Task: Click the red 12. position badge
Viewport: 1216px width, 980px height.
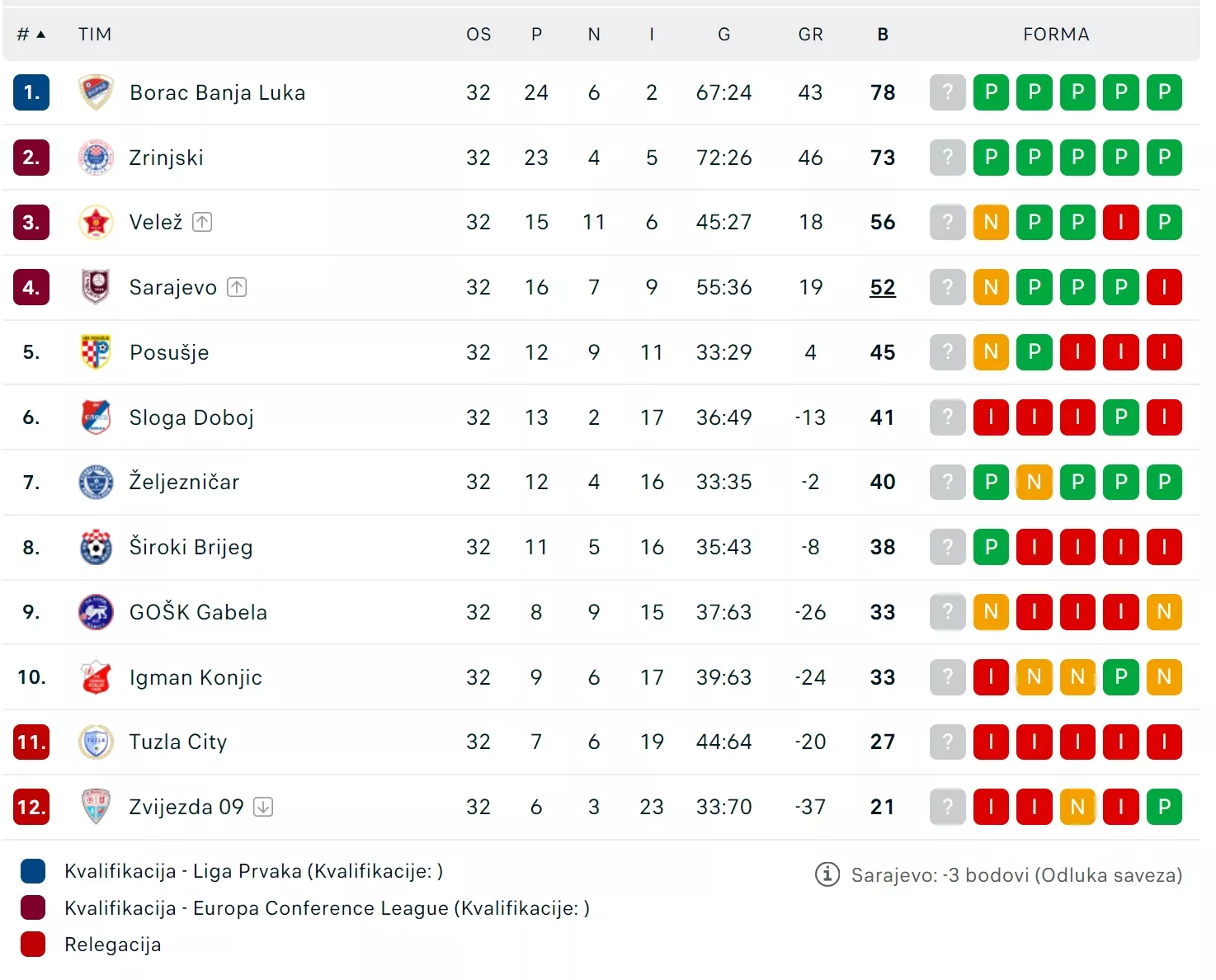Action: tap(31, 807)
